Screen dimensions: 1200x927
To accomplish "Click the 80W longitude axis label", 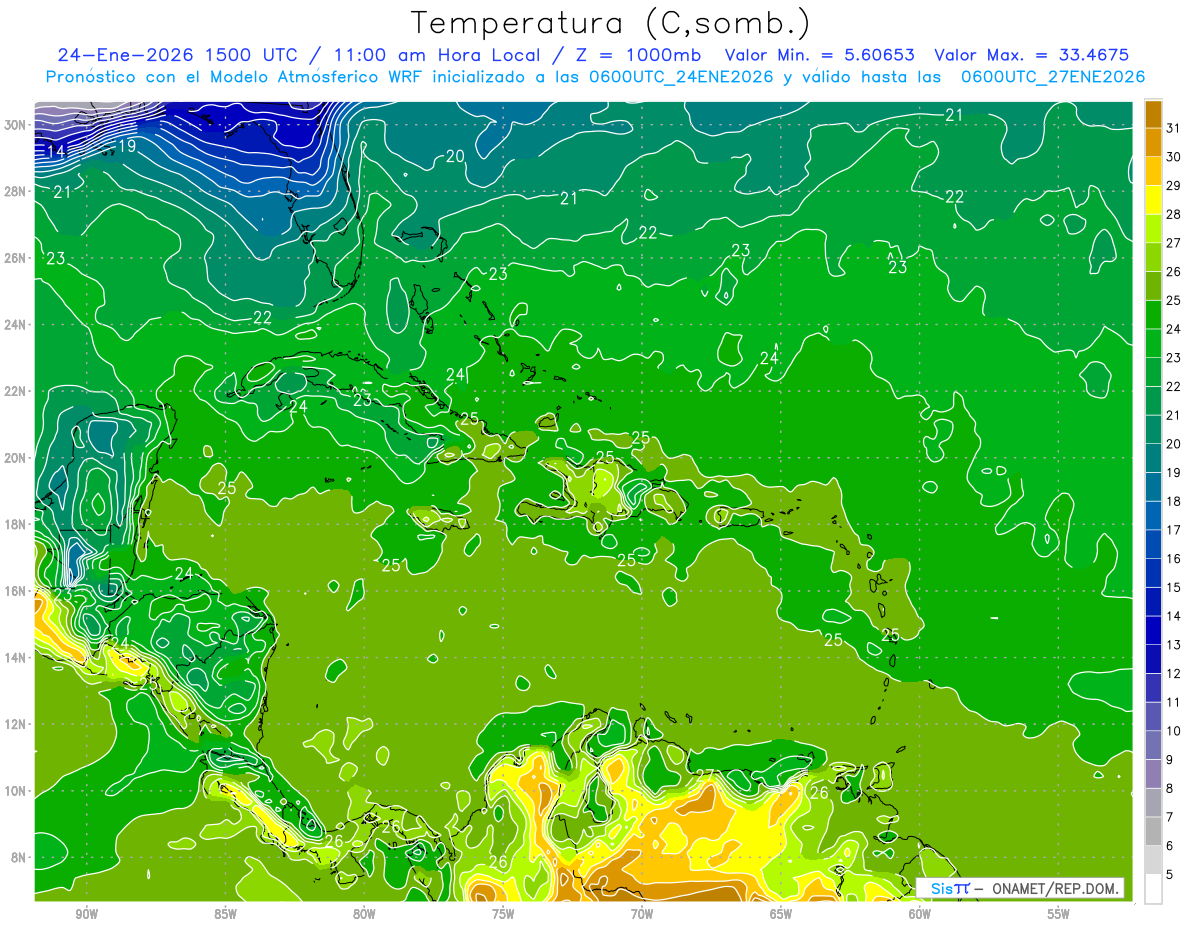I will (x=364, y=914).
